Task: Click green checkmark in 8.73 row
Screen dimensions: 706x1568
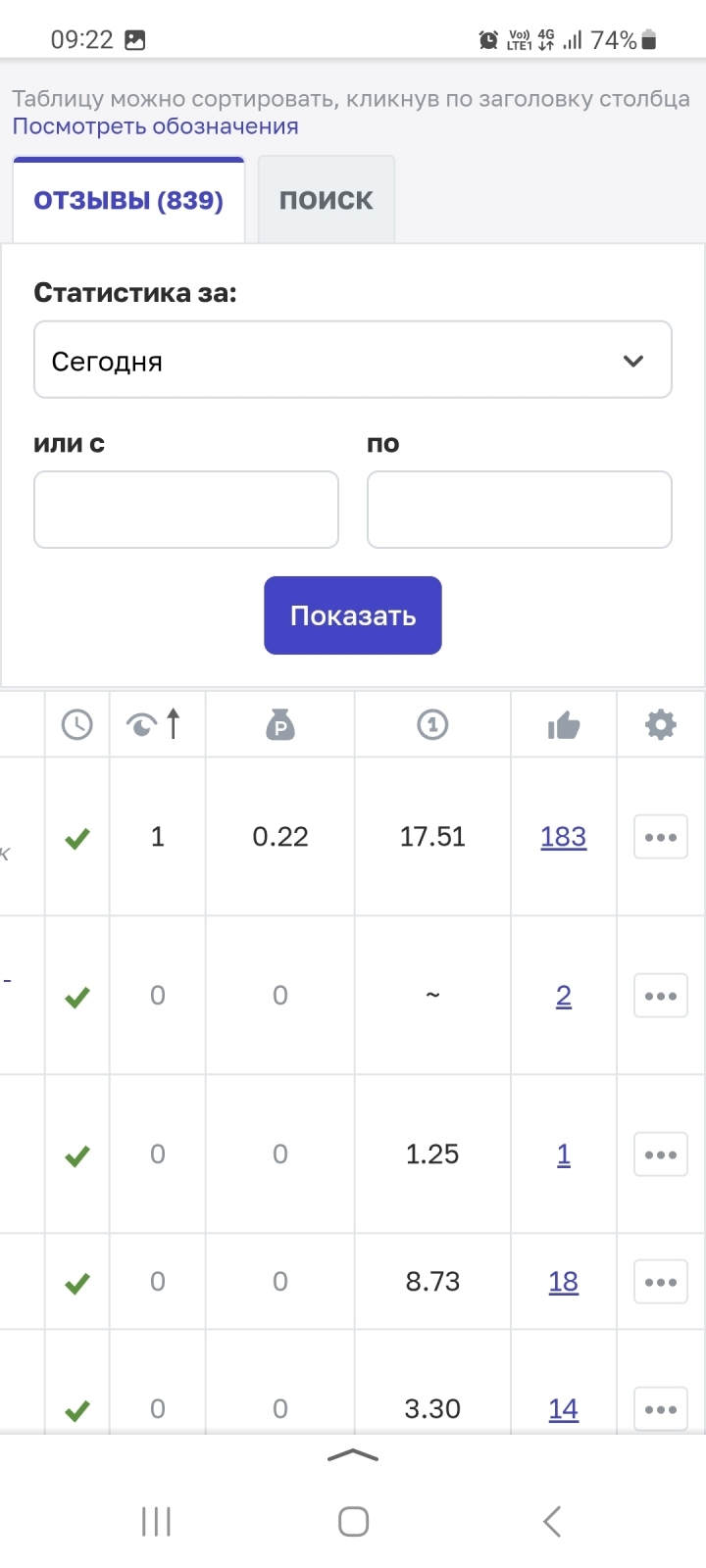Action: pyautogui.click(x=76, y=1283)
